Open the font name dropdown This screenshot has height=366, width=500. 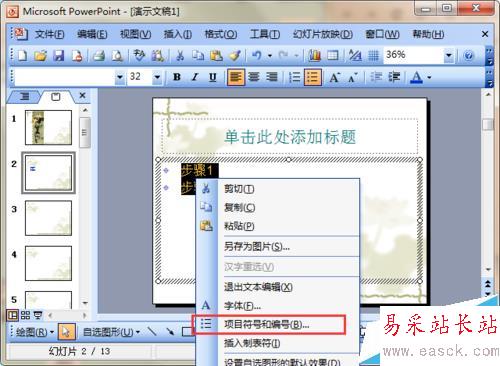[120, 77]
